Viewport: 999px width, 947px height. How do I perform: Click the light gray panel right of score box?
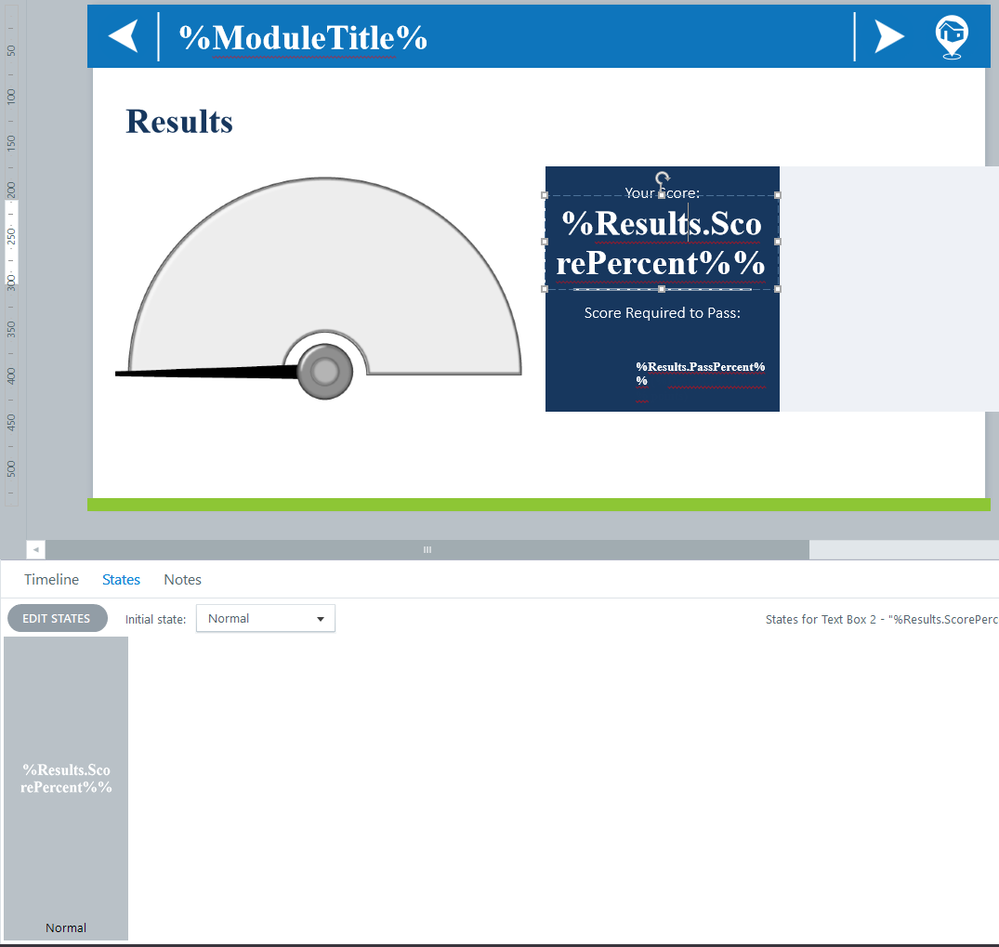889,289
